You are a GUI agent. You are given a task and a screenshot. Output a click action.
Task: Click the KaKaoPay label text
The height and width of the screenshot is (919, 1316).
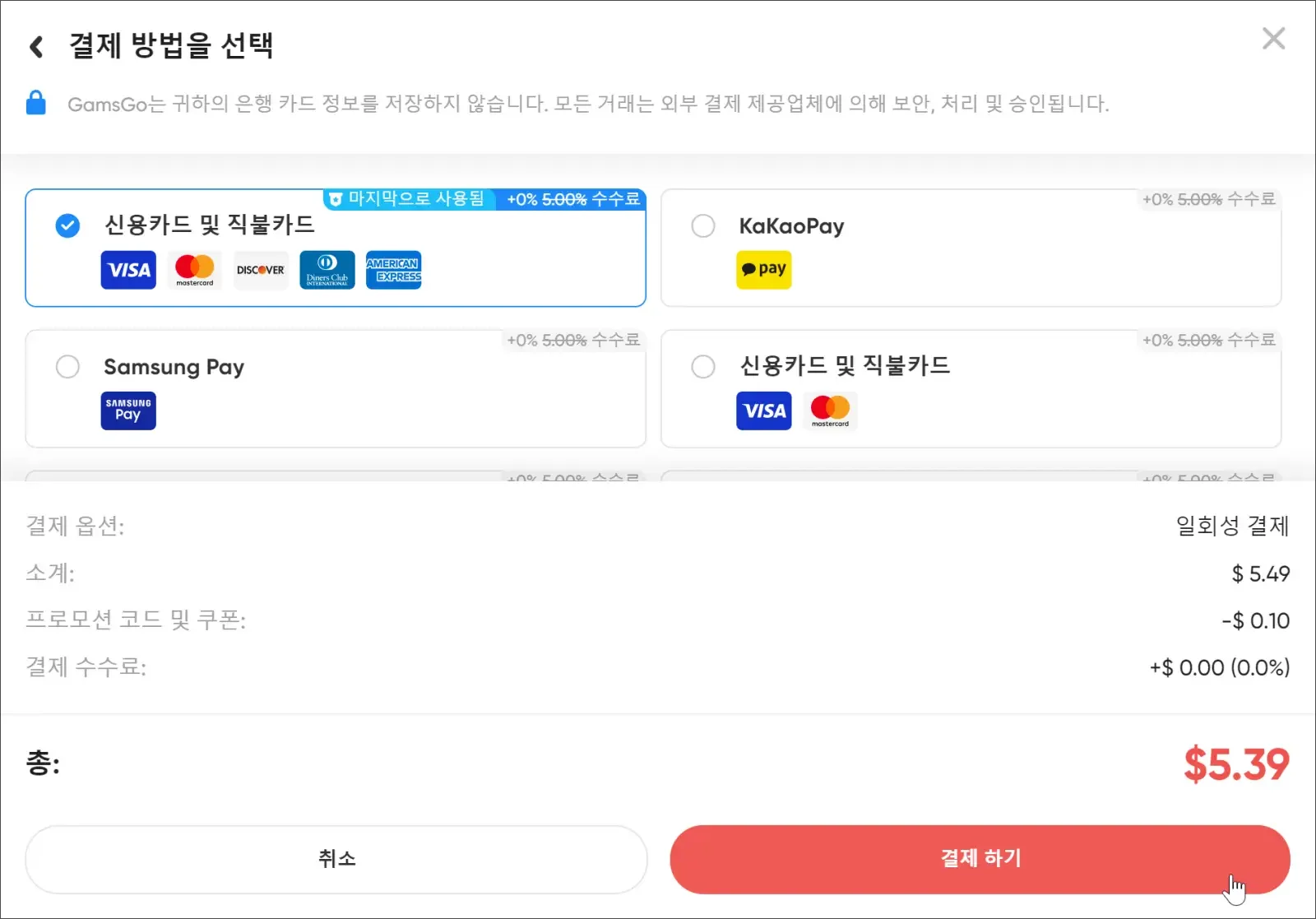coord(791,226)
